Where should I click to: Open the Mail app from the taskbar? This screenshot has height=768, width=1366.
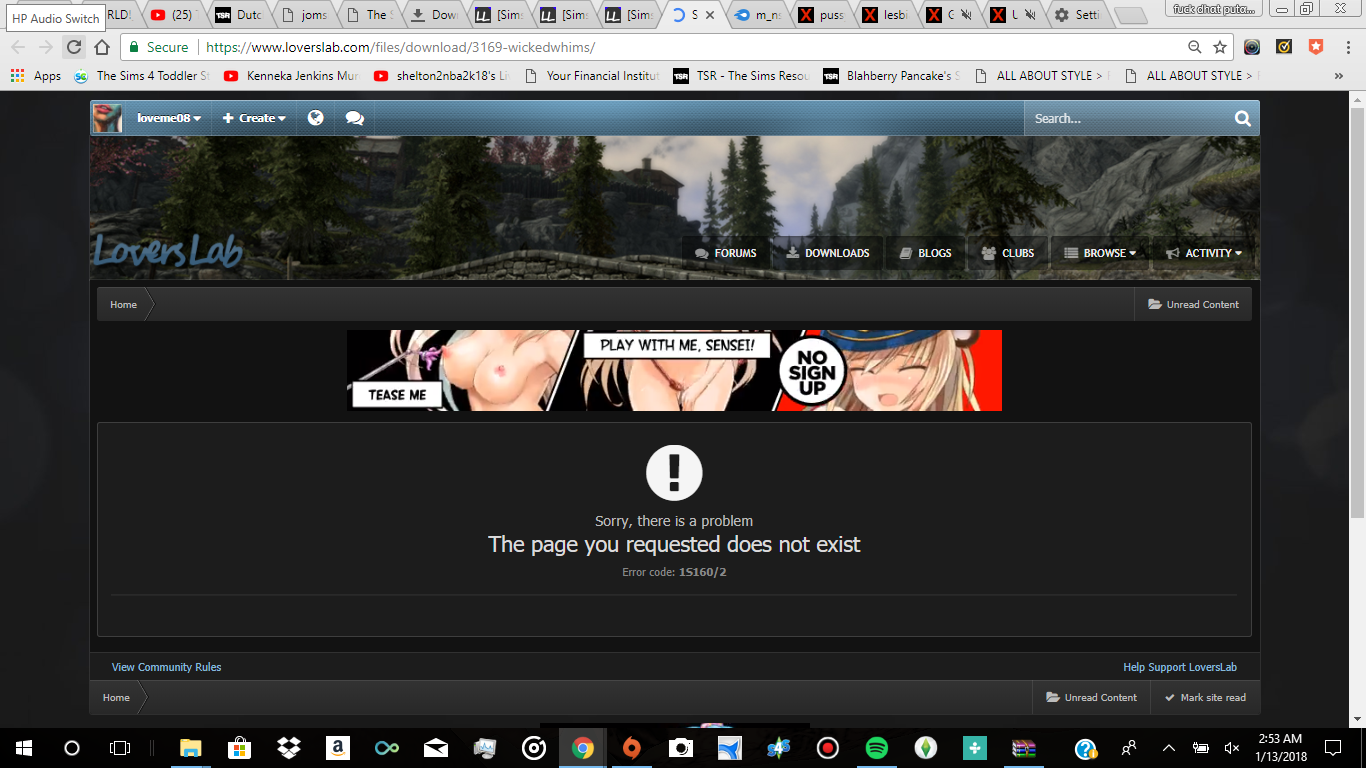(435, 748)
